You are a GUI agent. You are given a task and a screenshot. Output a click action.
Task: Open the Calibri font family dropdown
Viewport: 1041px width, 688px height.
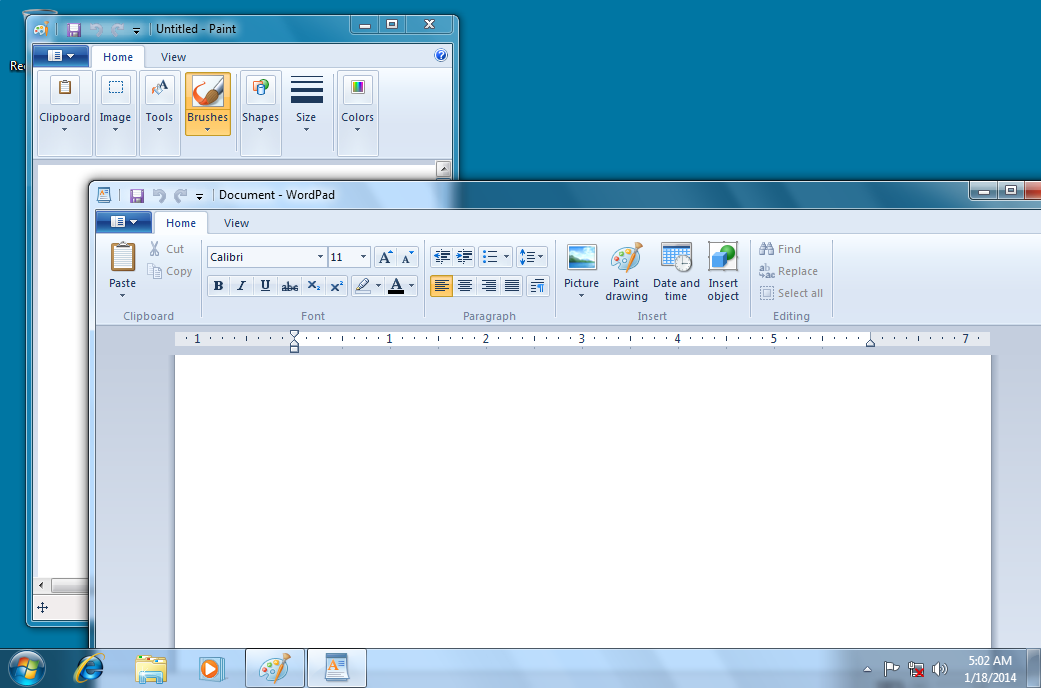pyautogui.click(x=320, y=257)
